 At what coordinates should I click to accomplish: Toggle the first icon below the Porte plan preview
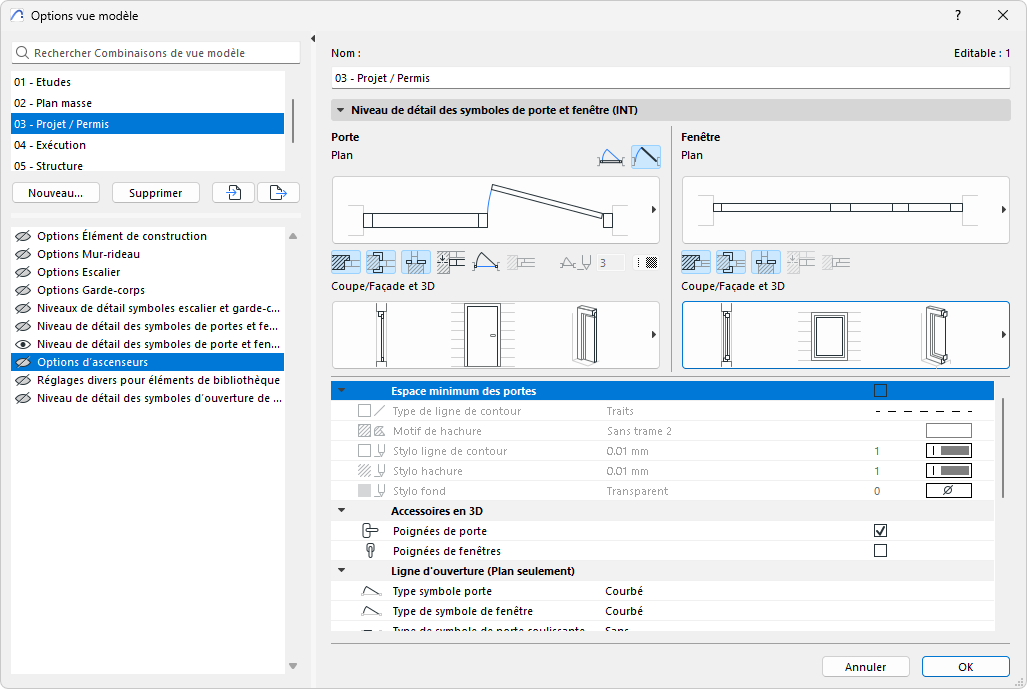click(x=345, y=262)
